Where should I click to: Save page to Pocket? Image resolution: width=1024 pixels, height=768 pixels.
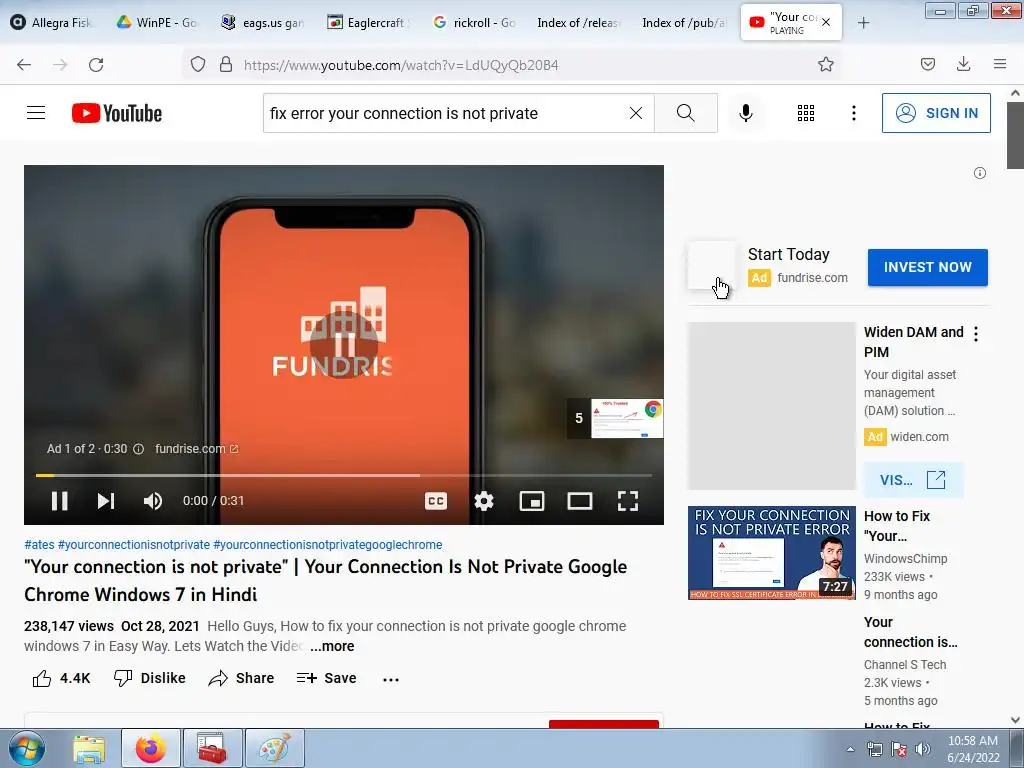928,64
